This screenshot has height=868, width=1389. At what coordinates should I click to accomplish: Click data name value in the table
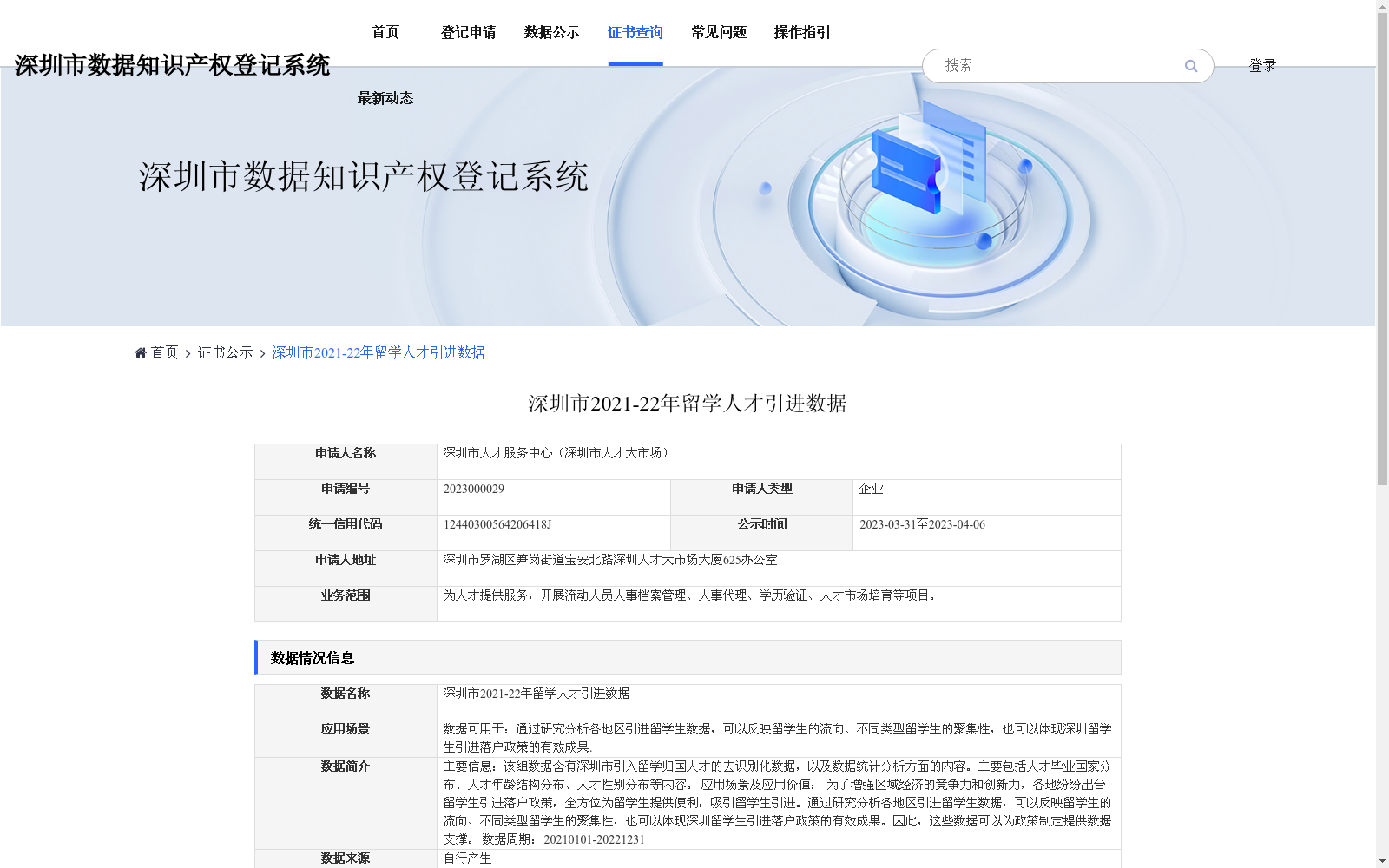[537, 694]
